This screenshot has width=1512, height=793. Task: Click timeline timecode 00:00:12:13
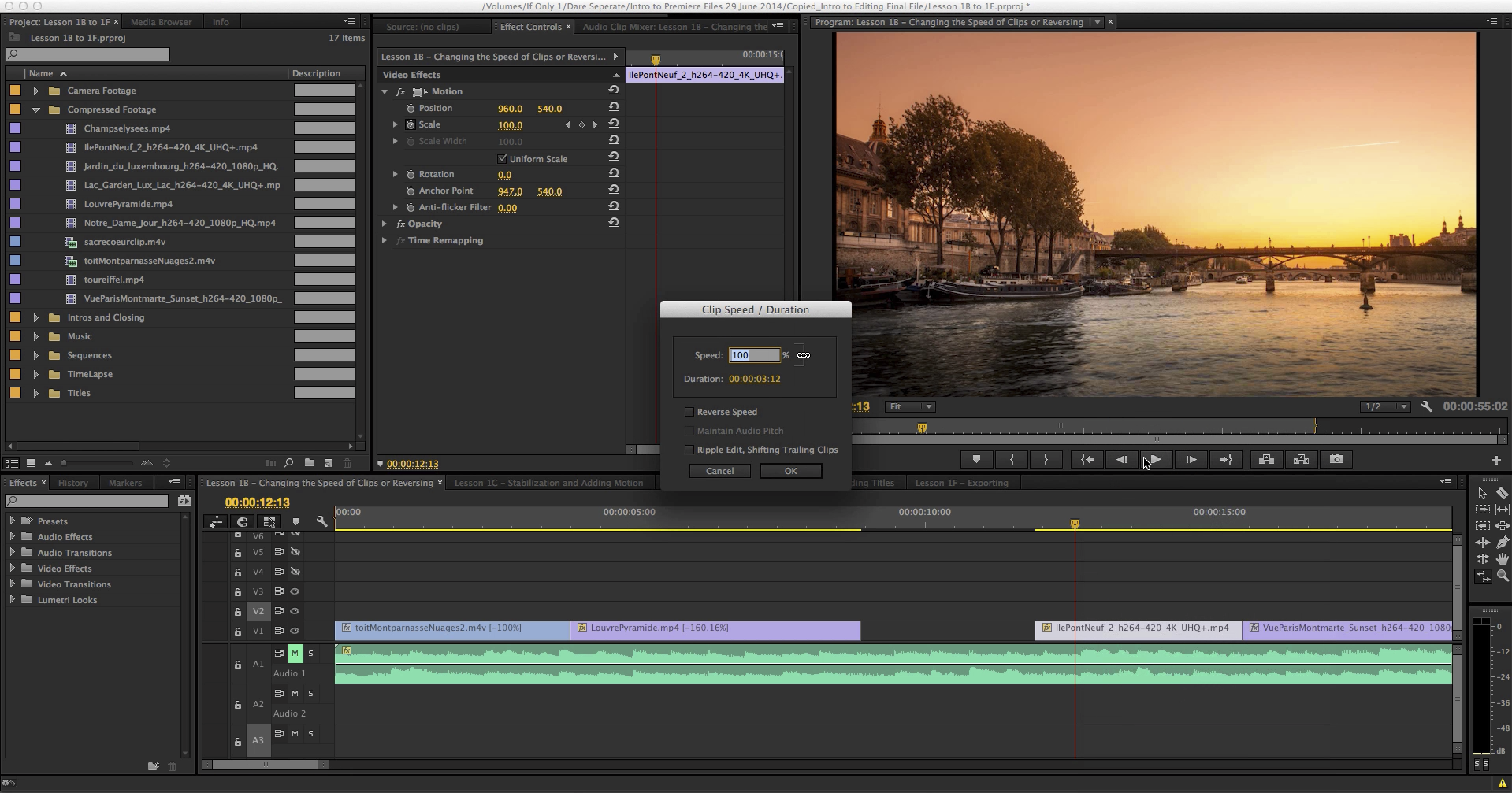[257, 502]
